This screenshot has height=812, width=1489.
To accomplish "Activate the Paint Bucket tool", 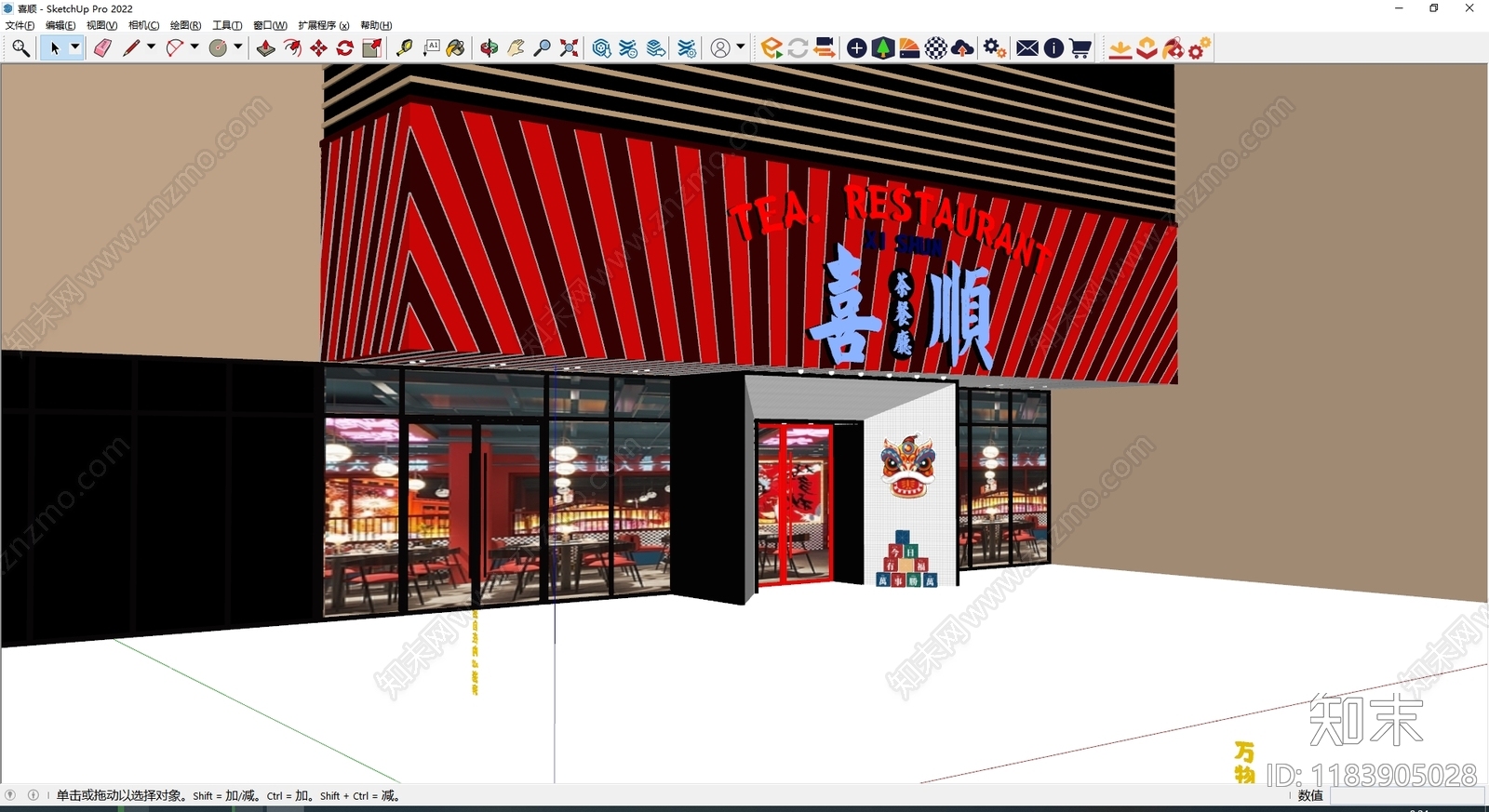I will click(x=456, y=48).
